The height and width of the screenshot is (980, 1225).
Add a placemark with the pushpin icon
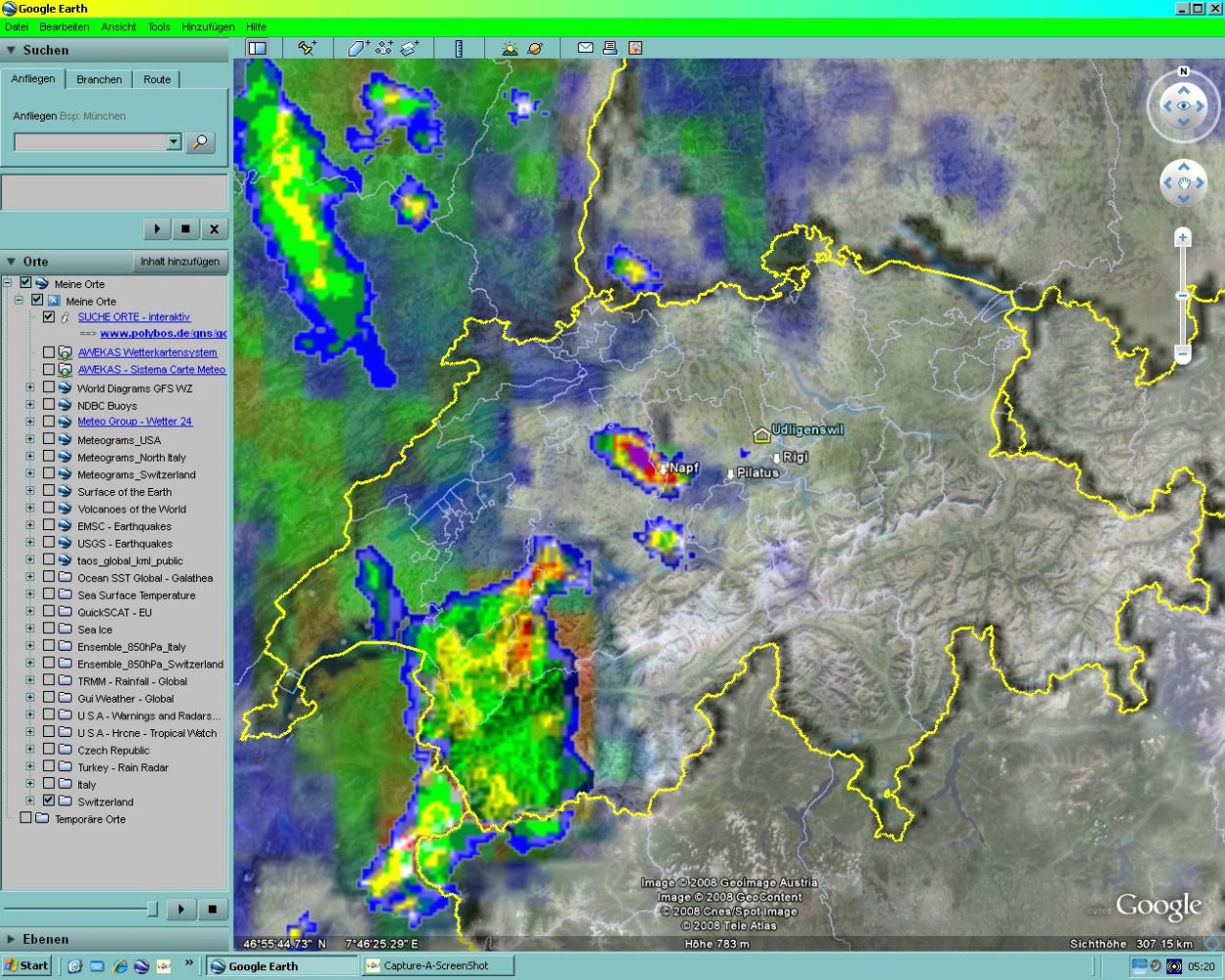click(307, 47)
